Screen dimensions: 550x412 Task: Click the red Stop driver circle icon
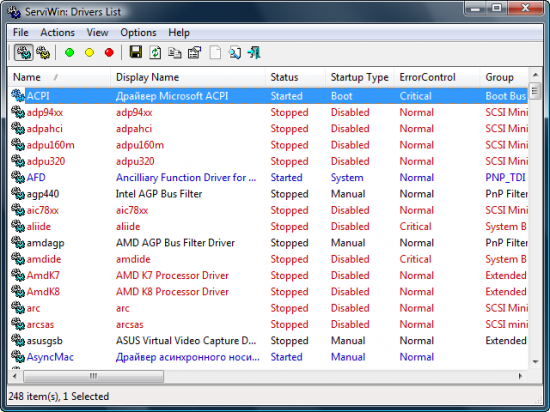109,53
